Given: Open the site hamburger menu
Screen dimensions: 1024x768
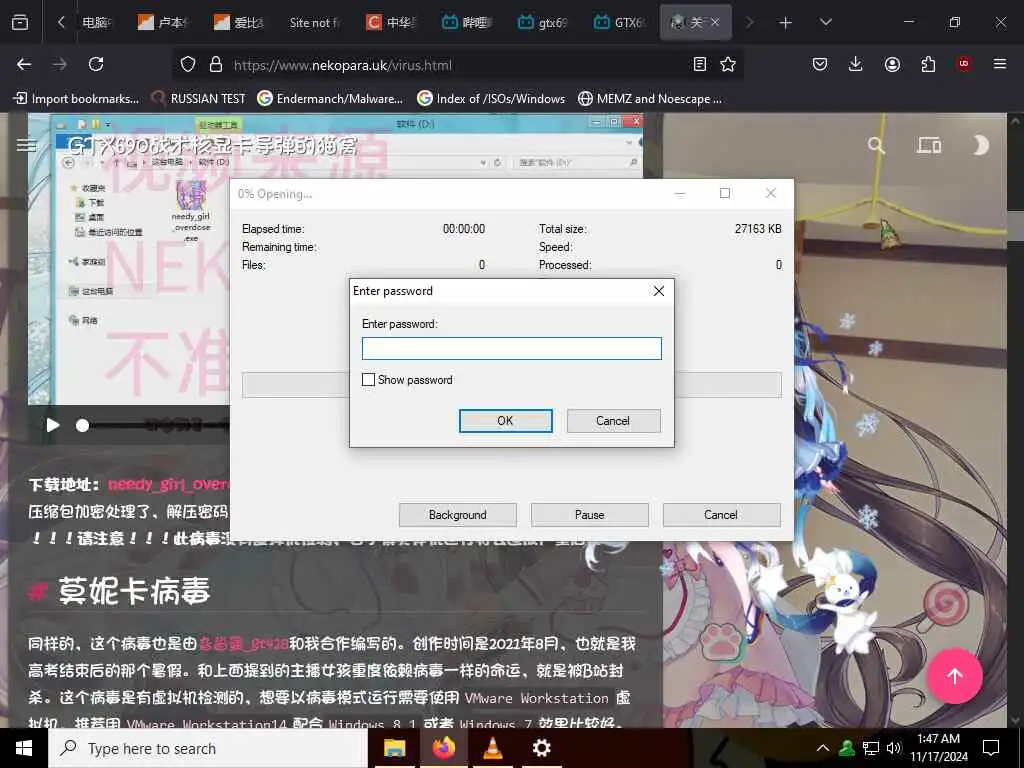Looking at the screenshot, I should pyautogui.click(x=26, y=144).
